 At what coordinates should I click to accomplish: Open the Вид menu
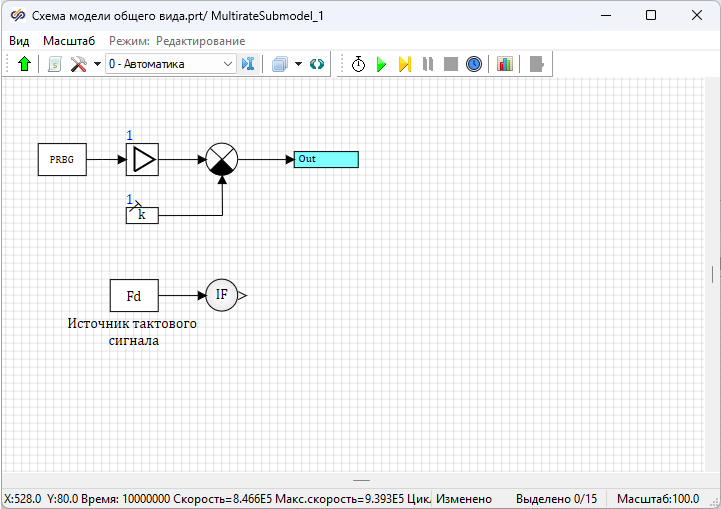coord(19,41)
